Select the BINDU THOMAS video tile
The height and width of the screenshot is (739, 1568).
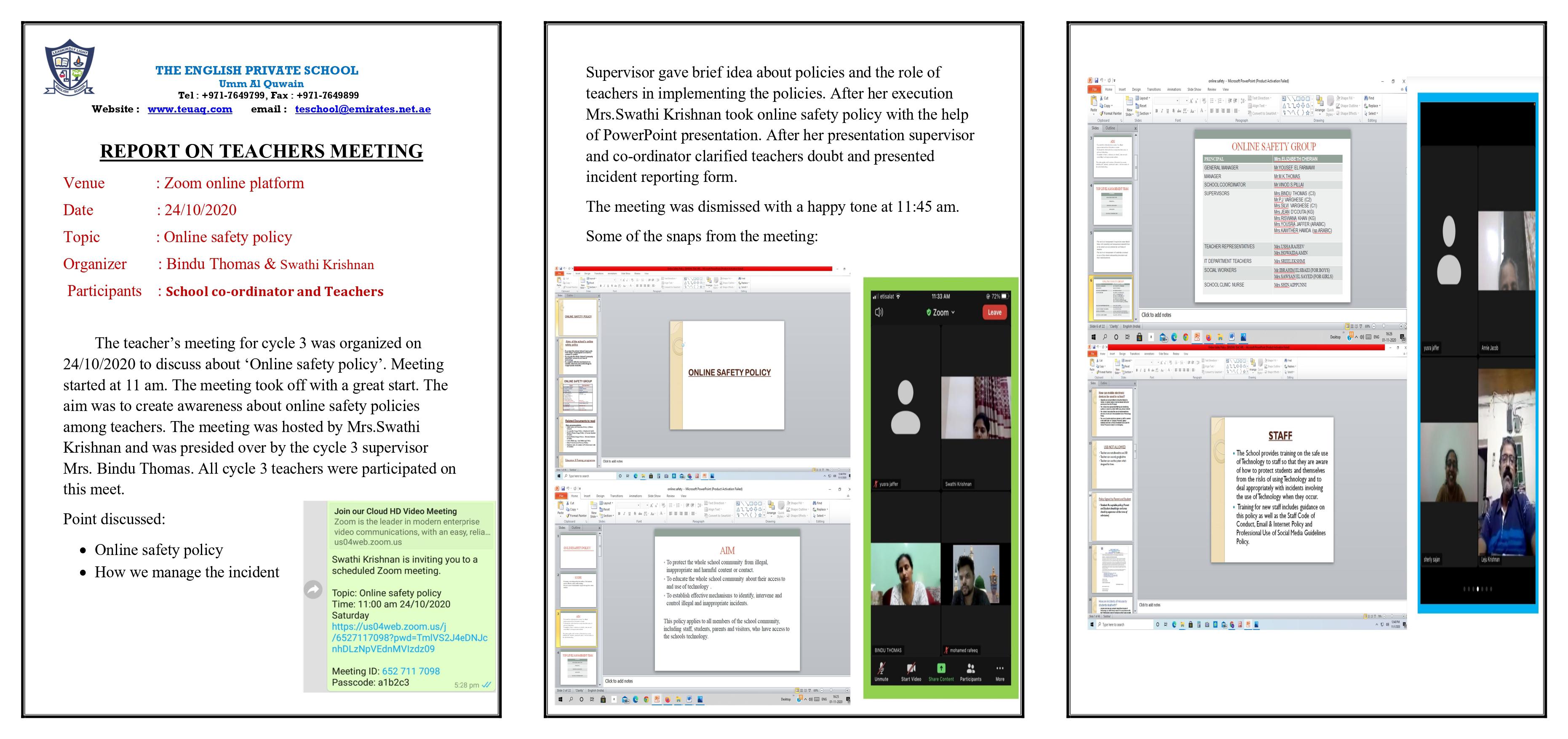[906, 575]
